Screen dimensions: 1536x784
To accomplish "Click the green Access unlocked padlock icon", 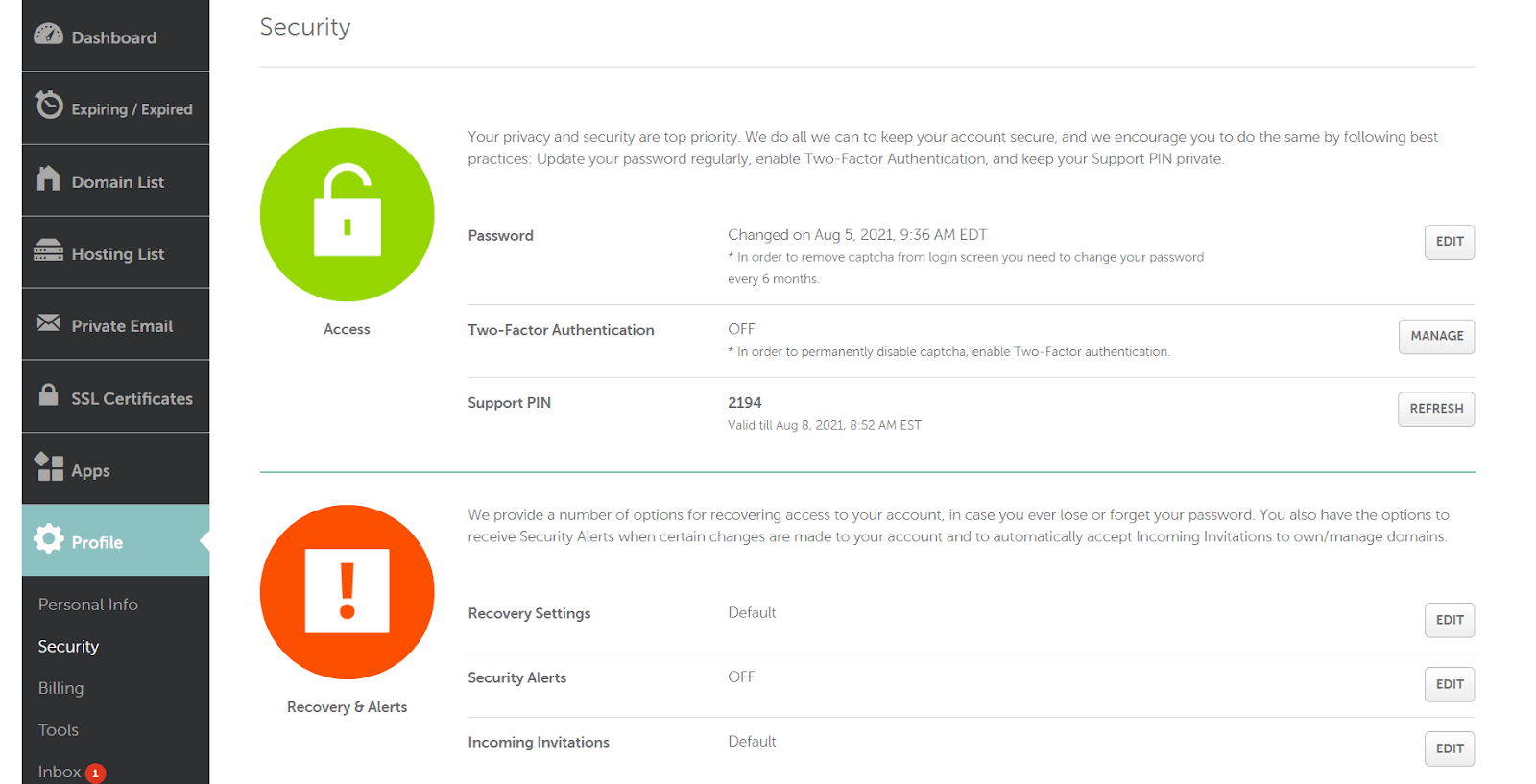I will tap(347, 214).
